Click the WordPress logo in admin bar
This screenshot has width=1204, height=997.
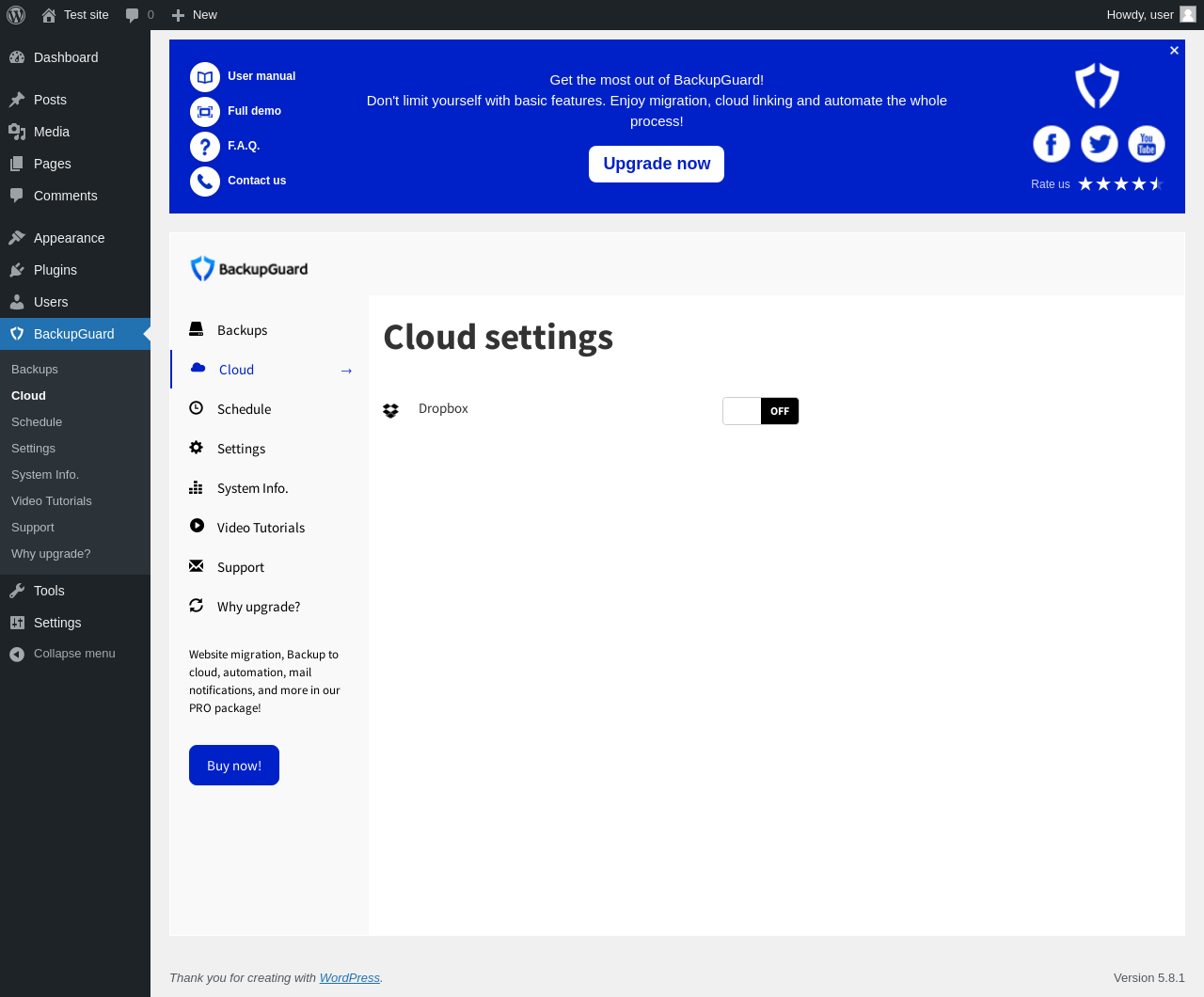pyautogui.click(x=16, y=15)
